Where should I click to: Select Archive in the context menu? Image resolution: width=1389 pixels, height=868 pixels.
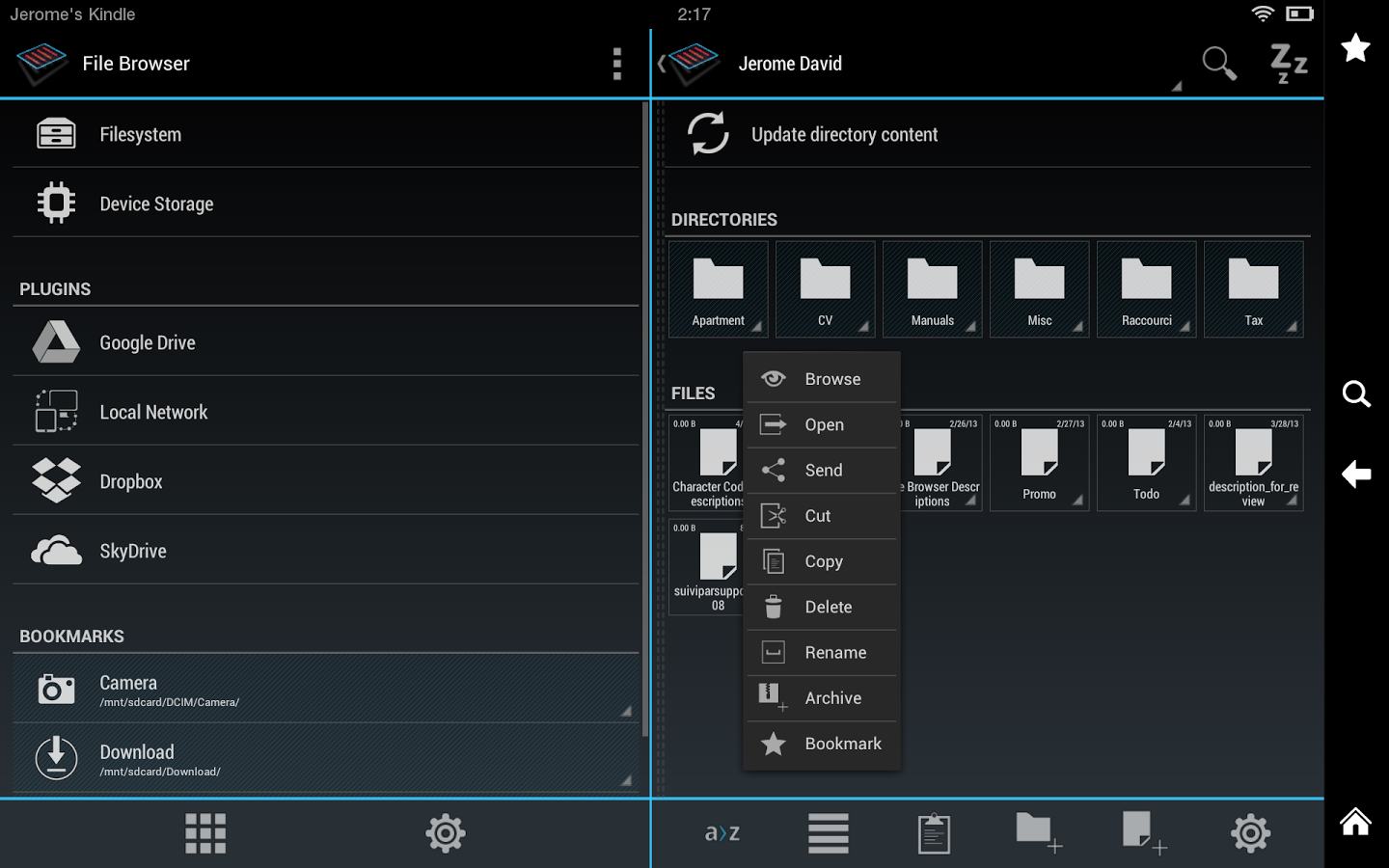coord(822,697)
